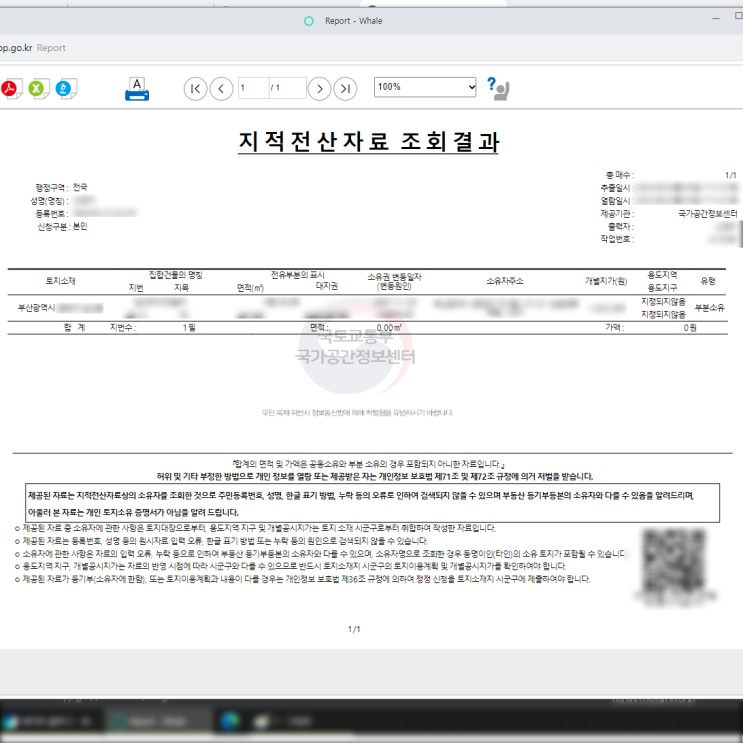Click the 0 원 price total value
Viewport: 743px width, 743px height.
[x=690, y=328]
